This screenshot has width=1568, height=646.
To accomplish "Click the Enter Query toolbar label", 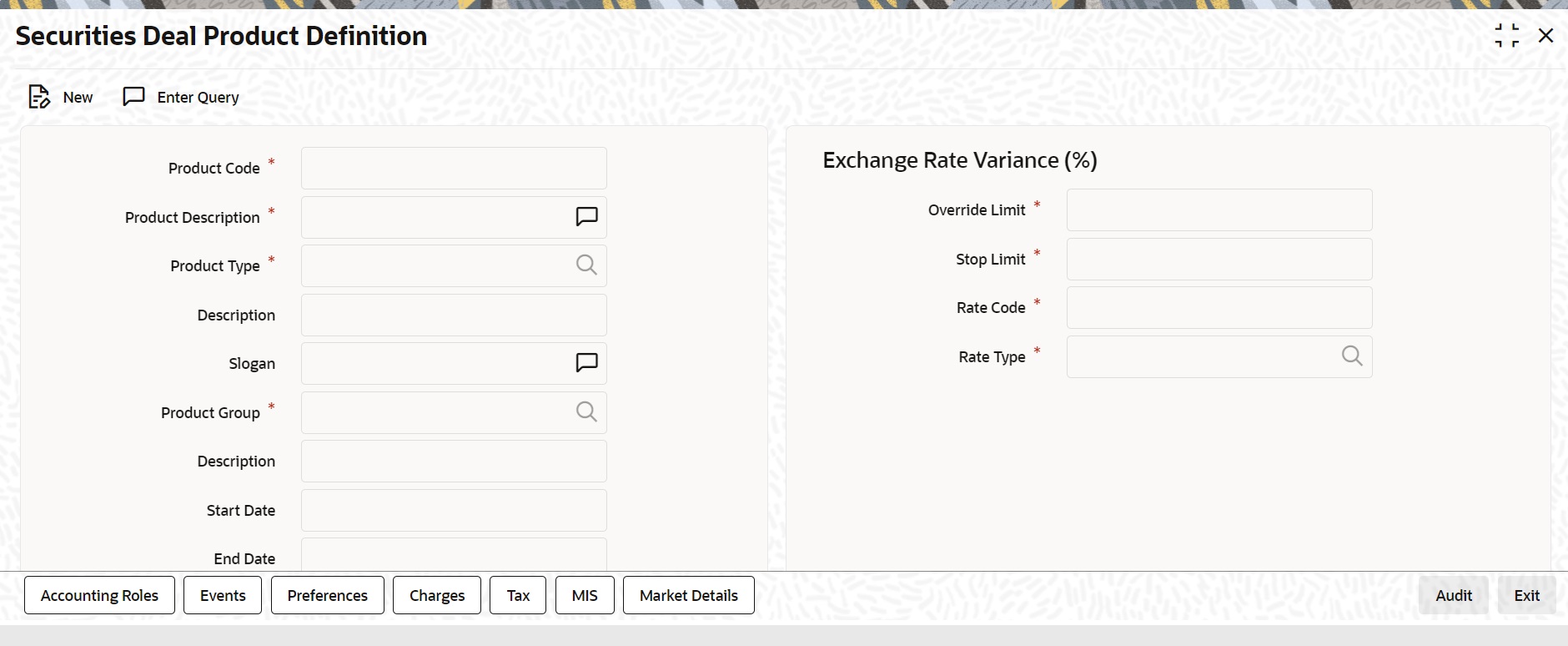I will (198, 98).
